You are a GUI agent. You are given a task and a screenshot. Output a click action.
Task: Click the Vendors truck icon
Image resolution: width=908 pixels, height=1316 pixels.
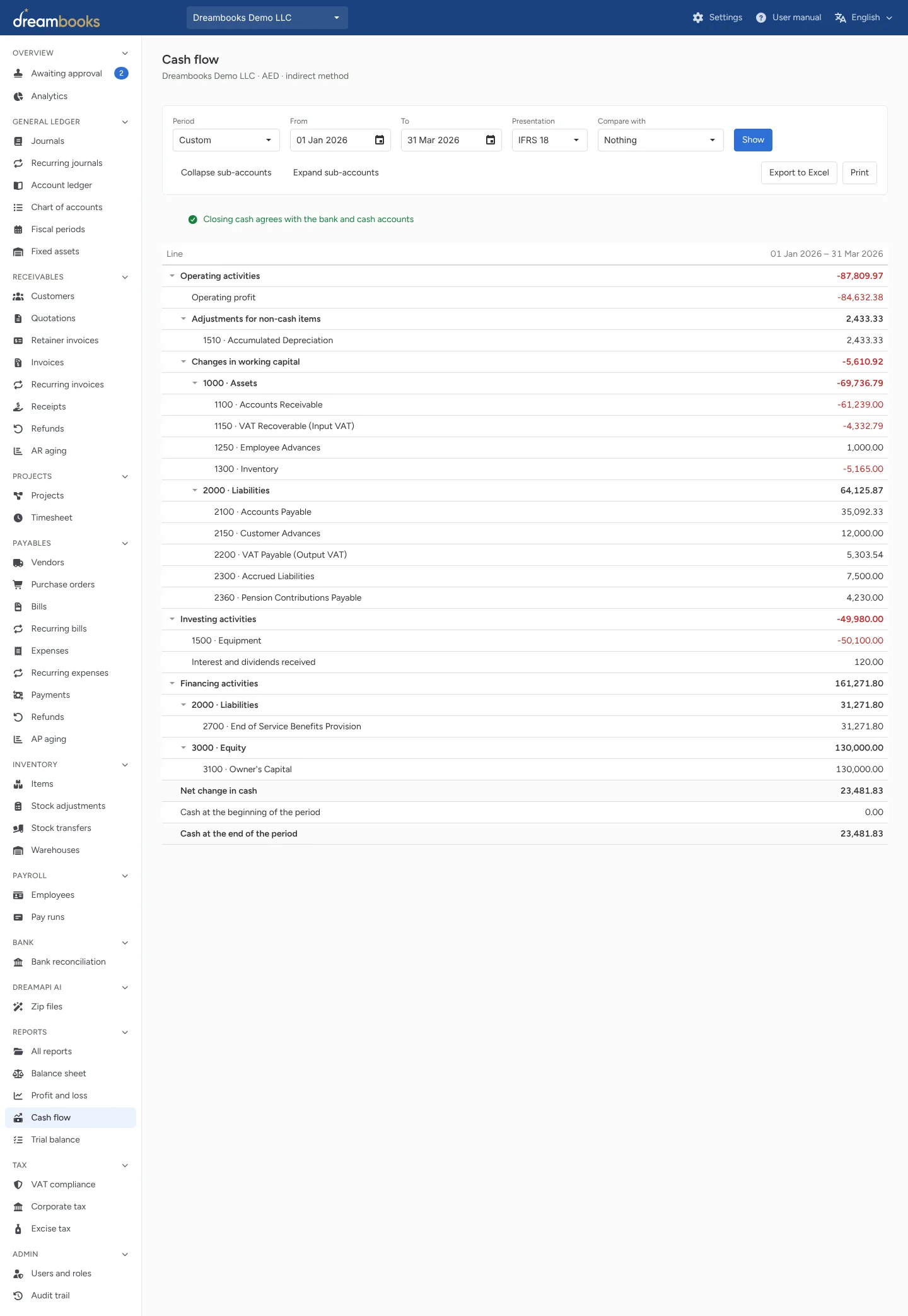[18, 563]
